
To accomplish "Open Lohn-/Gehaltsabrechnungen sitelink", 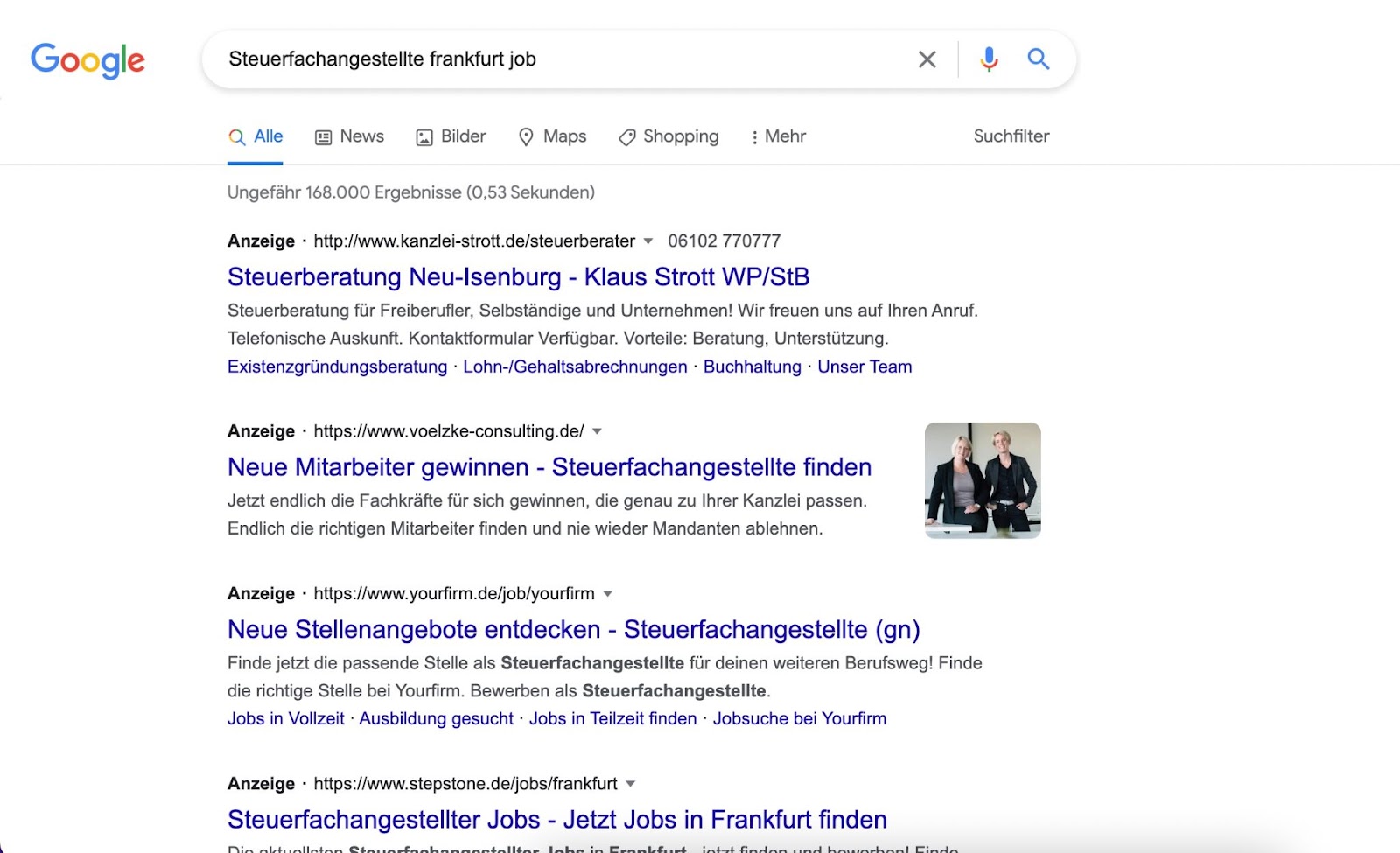I will point(575,367).
